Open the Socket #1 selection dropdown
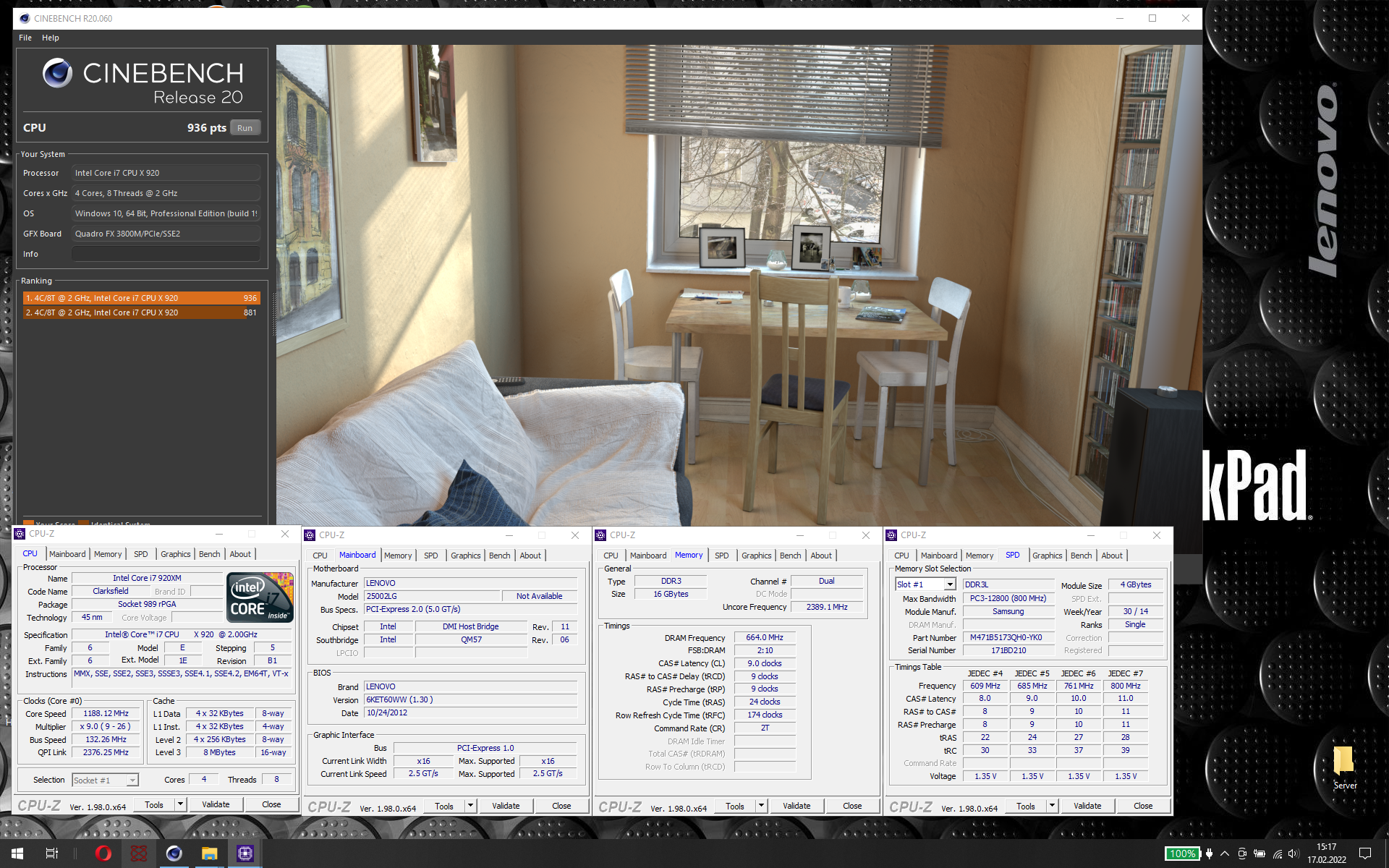This screenshot has width=1389, height=868. tap(105, 780)
